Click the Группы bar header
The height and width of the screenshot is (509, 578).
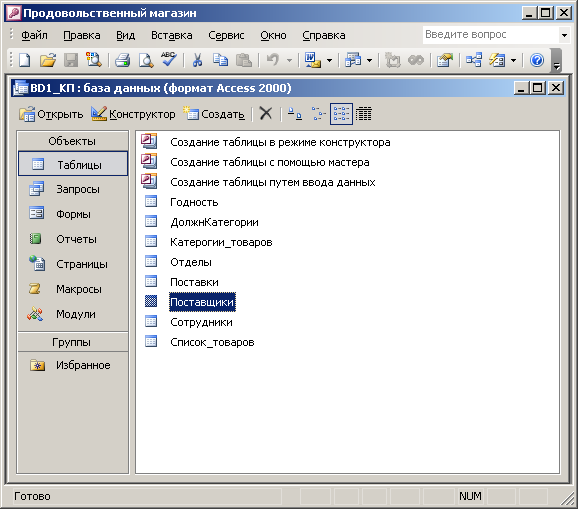(73, 342)
